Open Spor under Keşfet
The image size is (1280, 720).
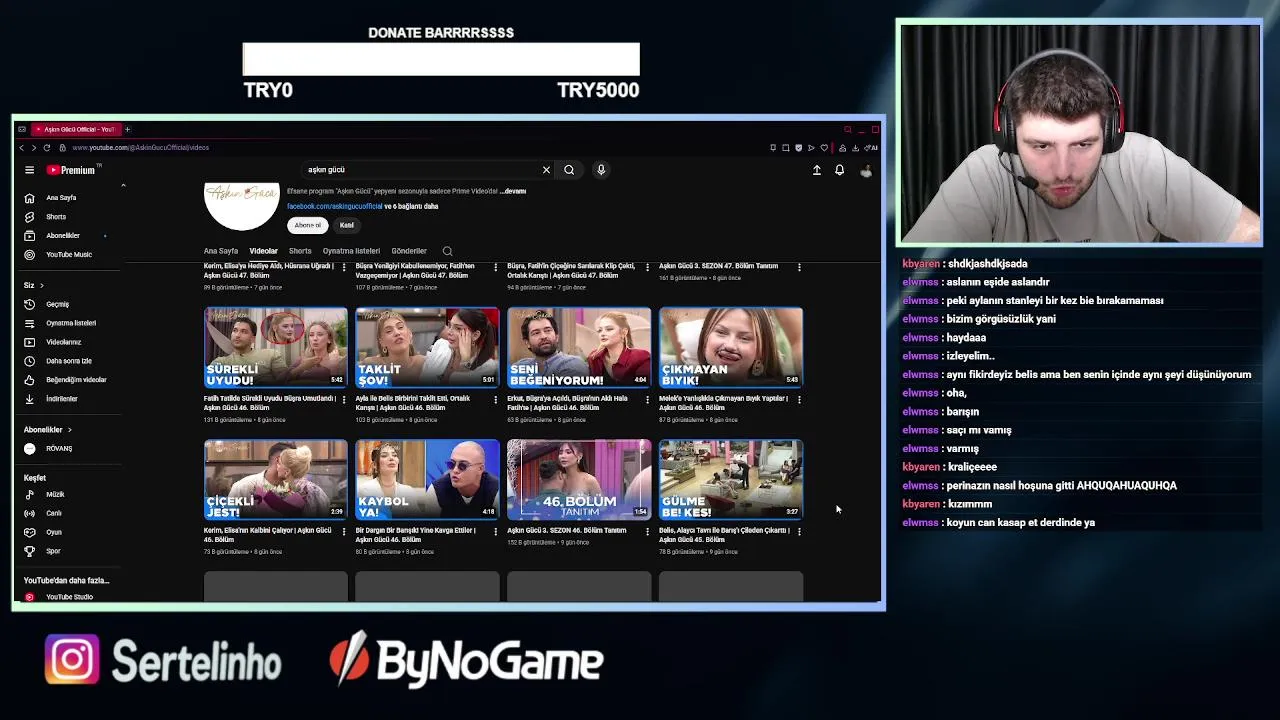click(53, 552)
